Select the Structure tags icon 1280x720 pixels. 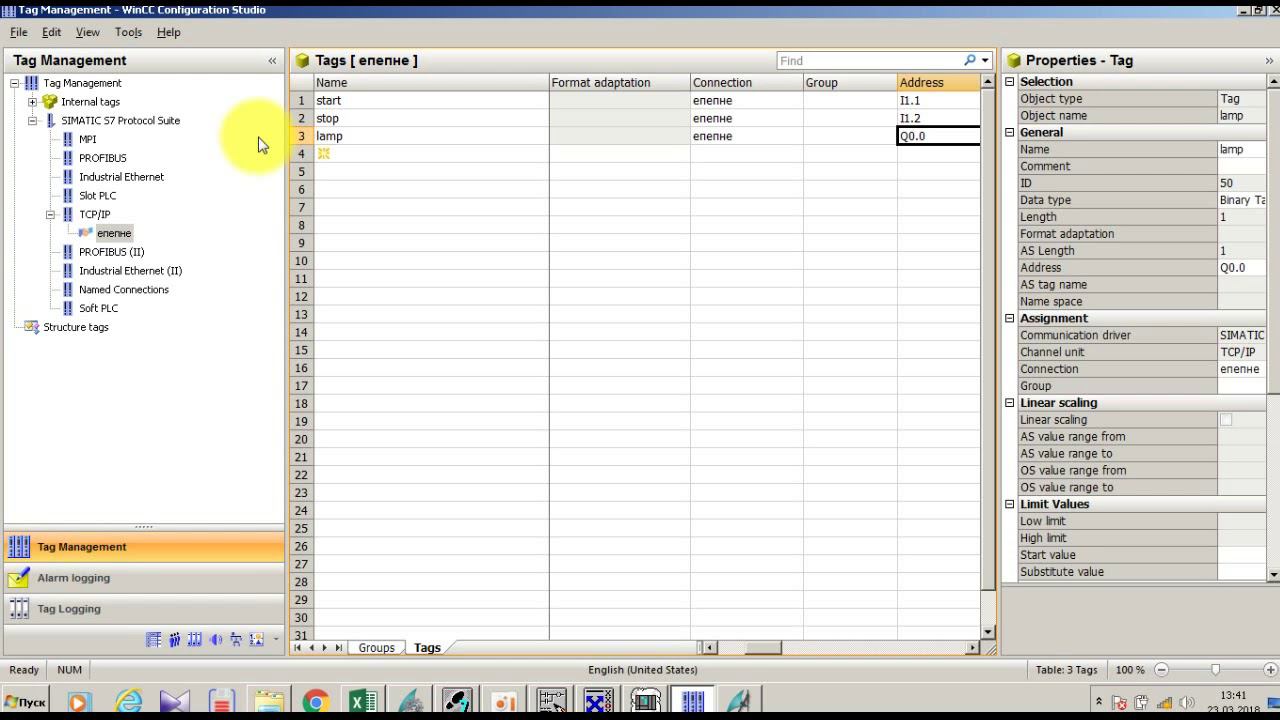[32, 327]
